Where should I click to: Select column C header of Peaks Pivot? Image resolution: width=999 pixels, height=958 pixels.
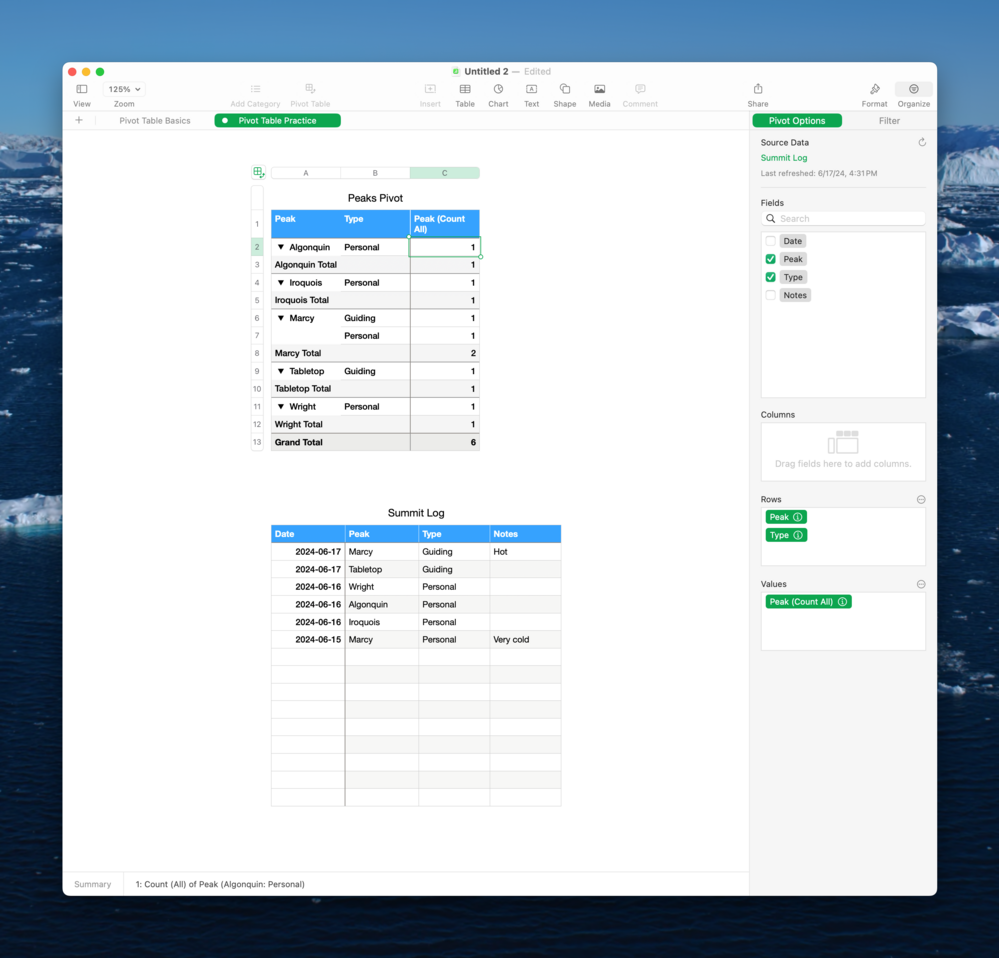pos(445,173)
